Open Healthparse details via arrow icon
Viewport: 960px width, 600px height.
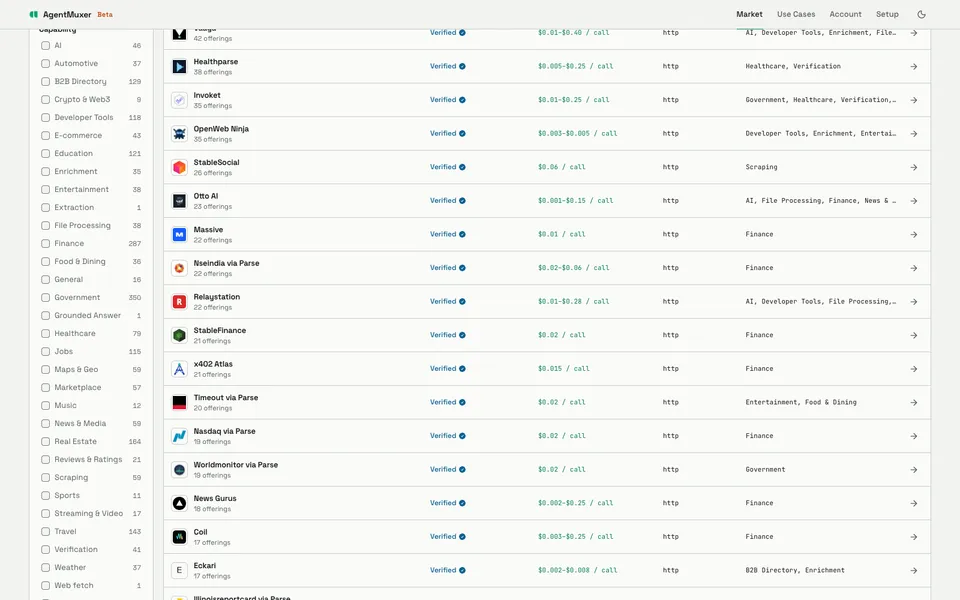pyautogui.click(x=913, y=66)
